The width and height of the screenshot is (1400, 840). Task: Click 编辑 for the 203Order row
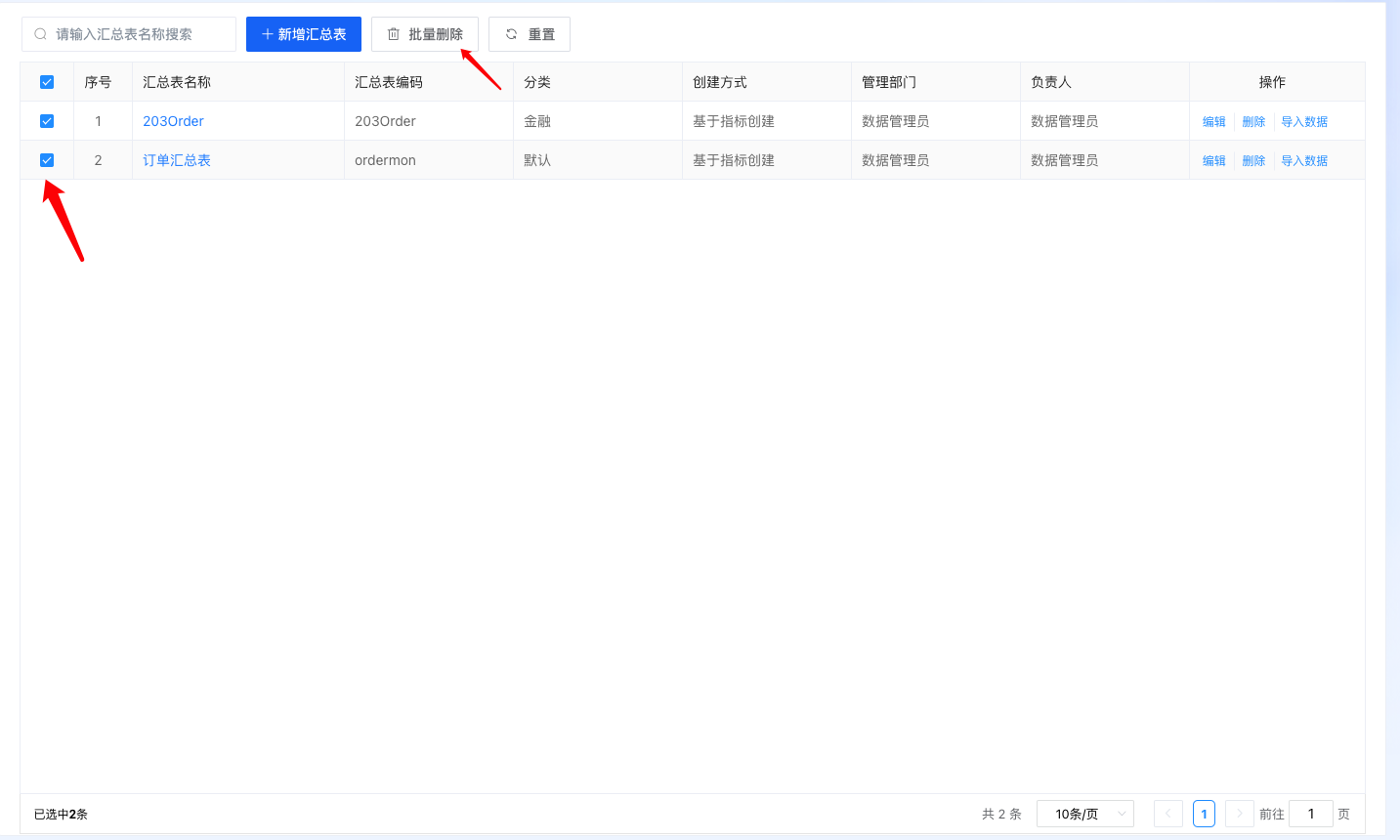(x=1213, y=122)
